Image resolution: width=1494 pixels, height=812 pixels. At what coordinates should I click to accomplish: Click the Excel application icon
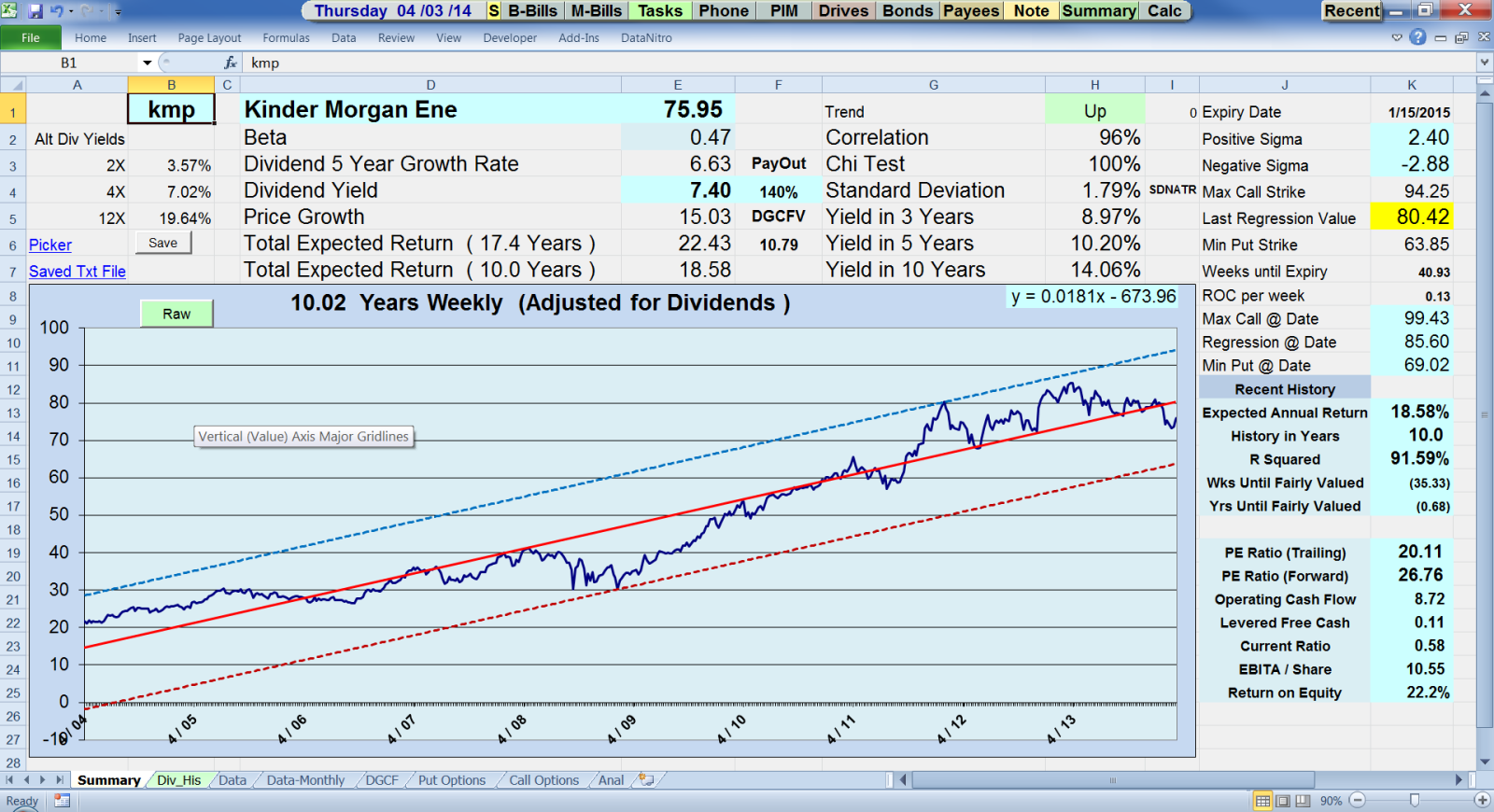[10, 11]
